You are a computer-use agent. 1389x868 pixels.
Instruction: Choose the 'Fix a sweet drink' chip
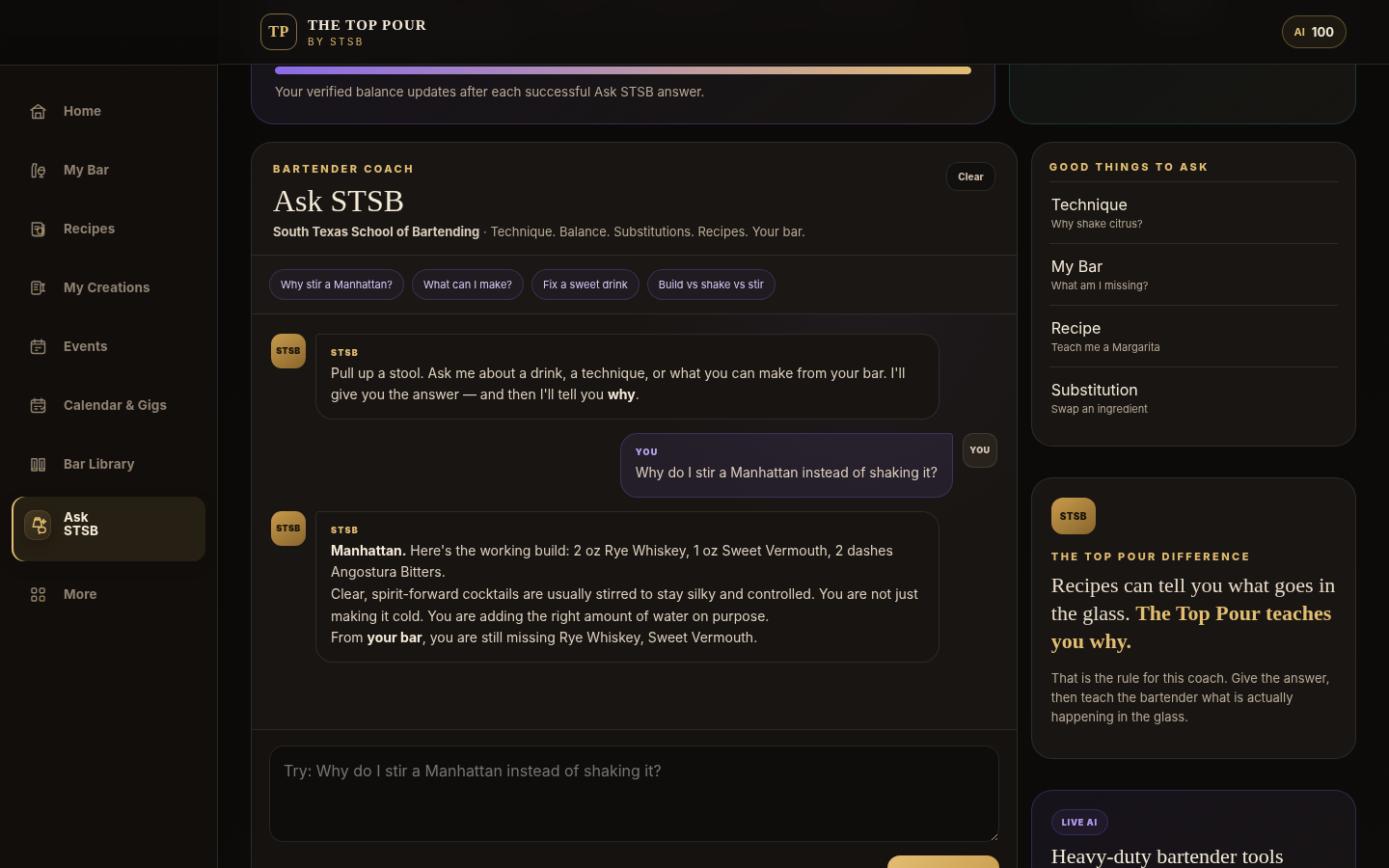(x=586, y=285)
